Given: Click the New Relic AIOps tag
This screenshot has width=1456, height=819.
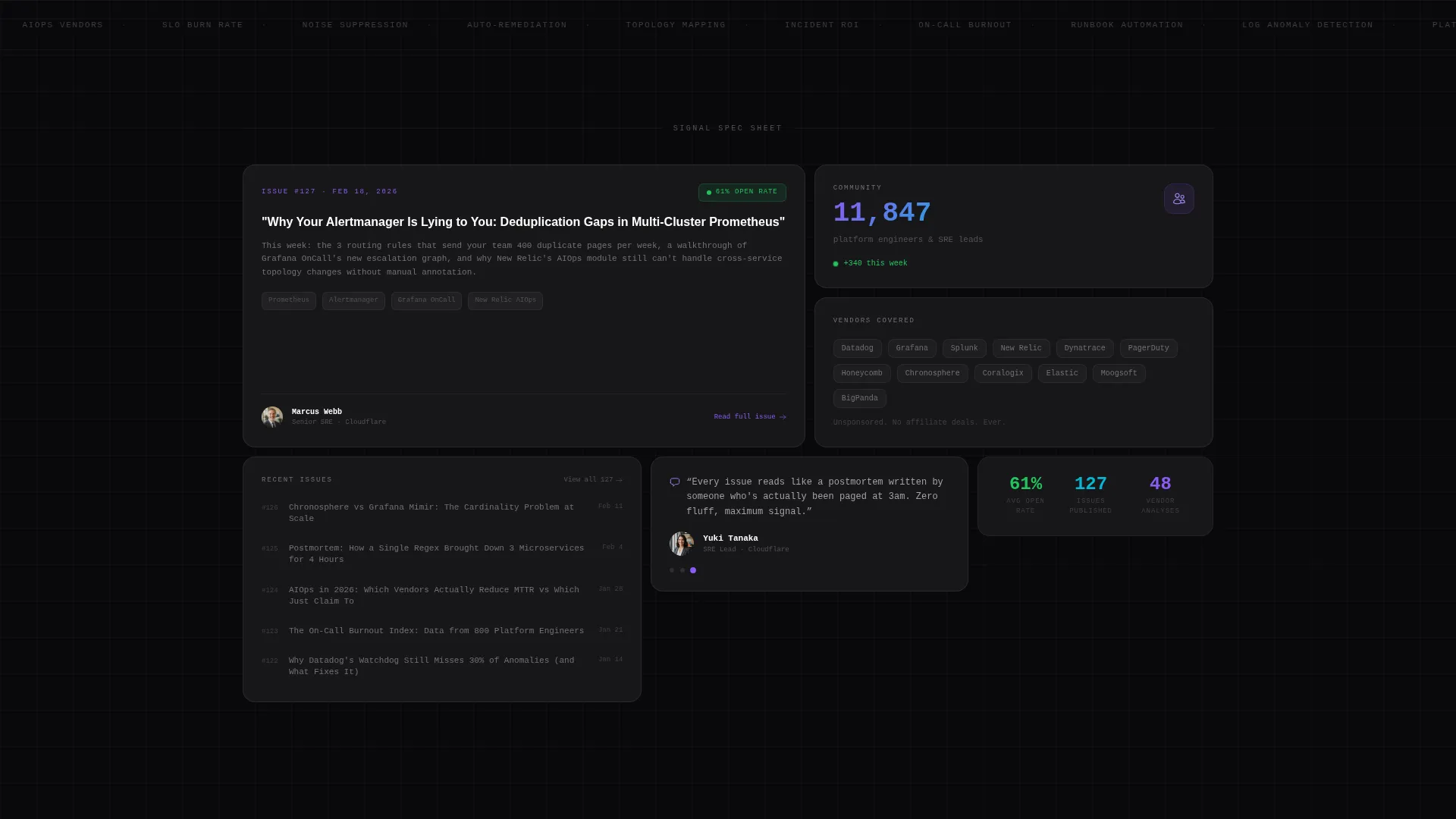Looking at the screenshot, I should coord(505,301).
